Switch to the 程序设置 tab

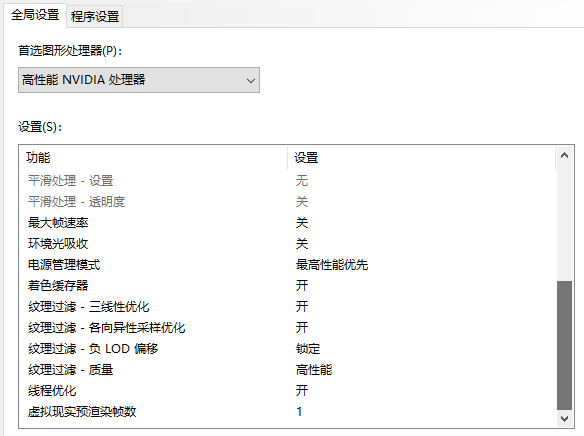(95, 16)
